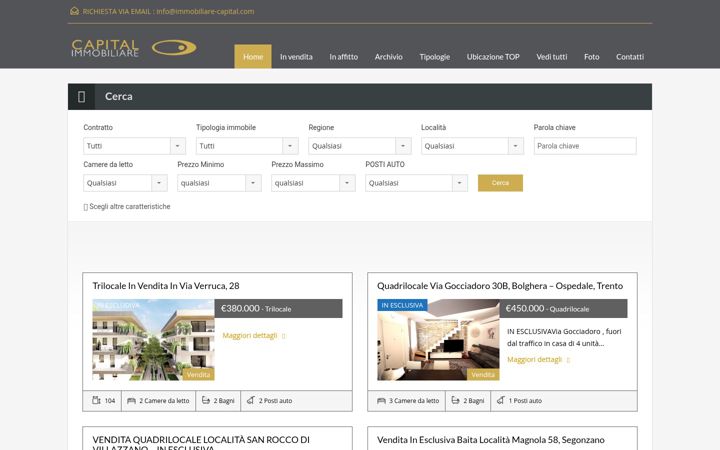Open the Foto menu item
Viewport: 720px width, 450px height.
tap(591, 56)
